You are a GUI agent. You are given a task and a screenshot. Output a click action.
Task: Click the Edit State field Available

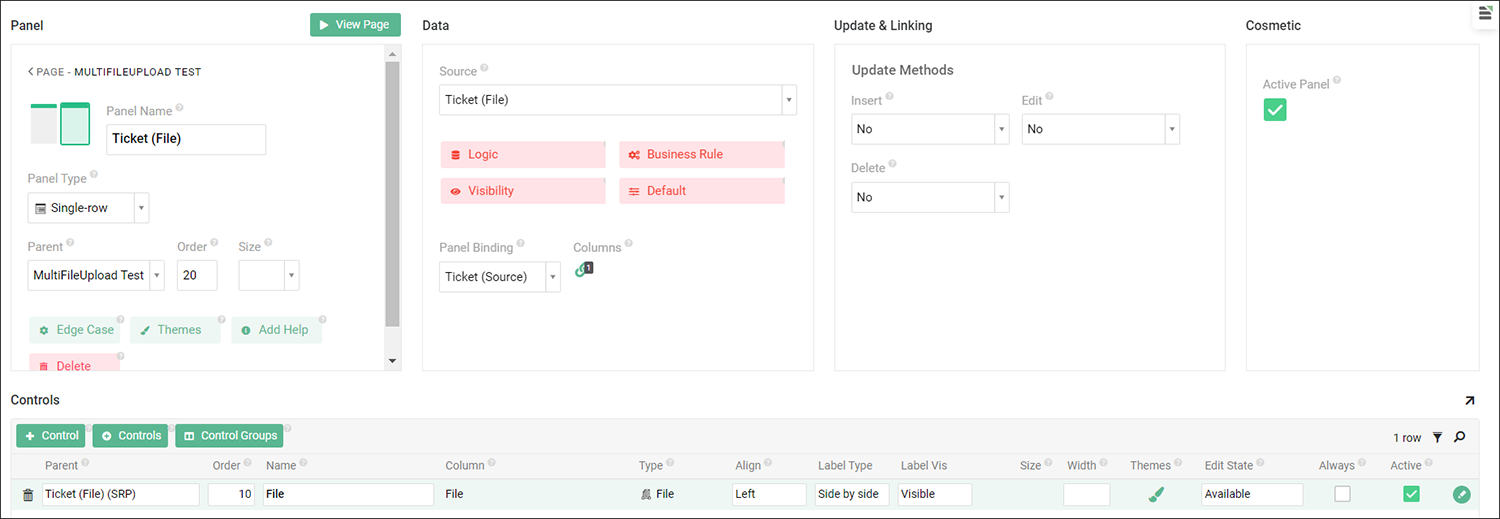1252,494
